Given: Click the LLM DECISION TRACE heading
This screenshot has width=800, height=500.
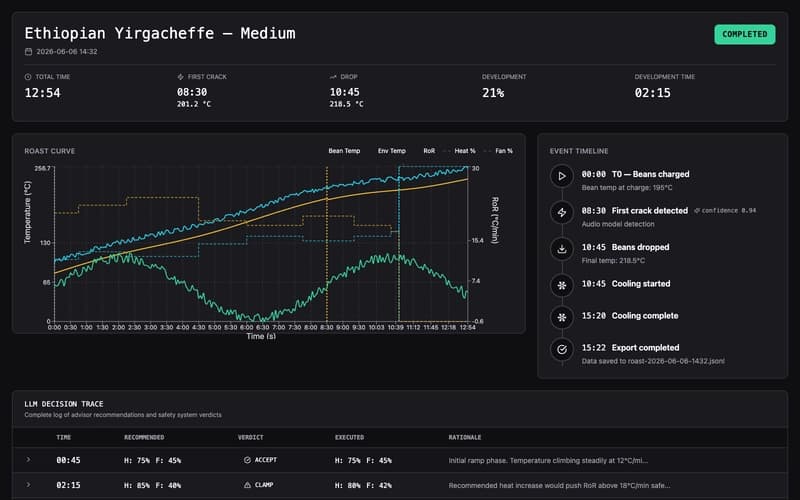Looking at the screenshot, I should [64, 404].
